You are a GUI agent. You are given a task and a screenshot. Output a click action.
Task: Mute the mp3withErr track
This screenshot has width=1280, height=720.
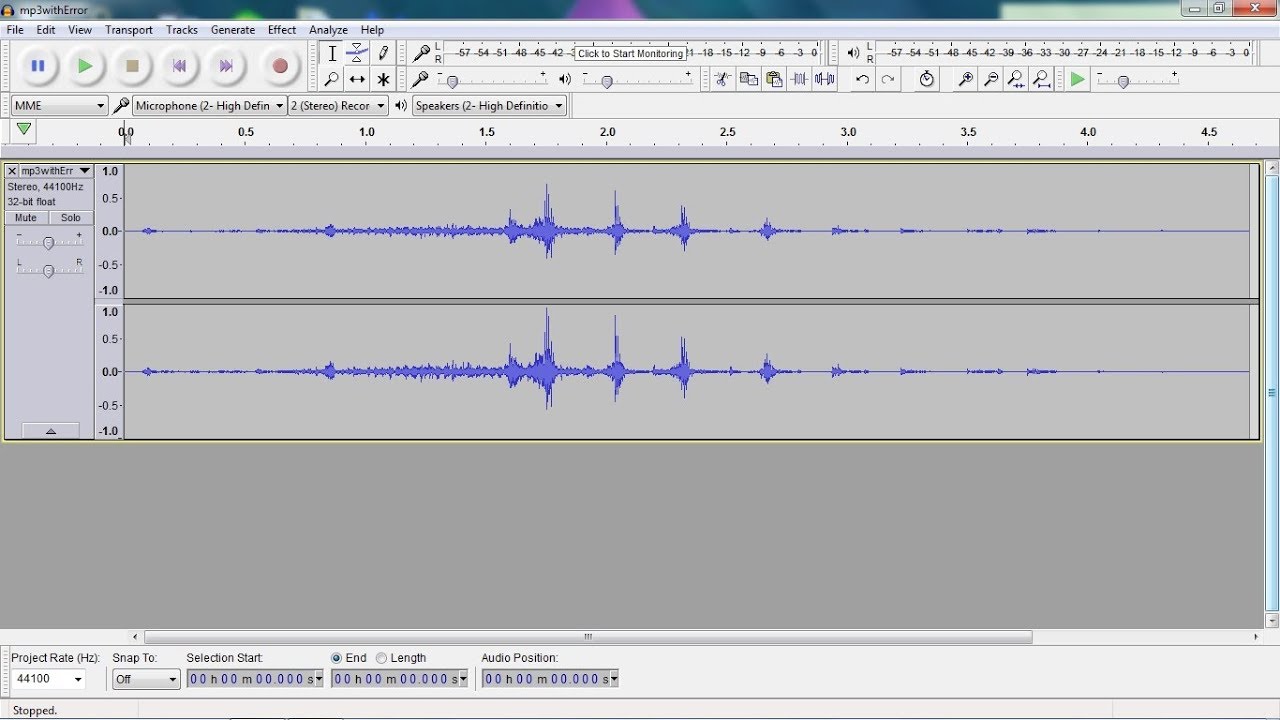coord(26,218)
